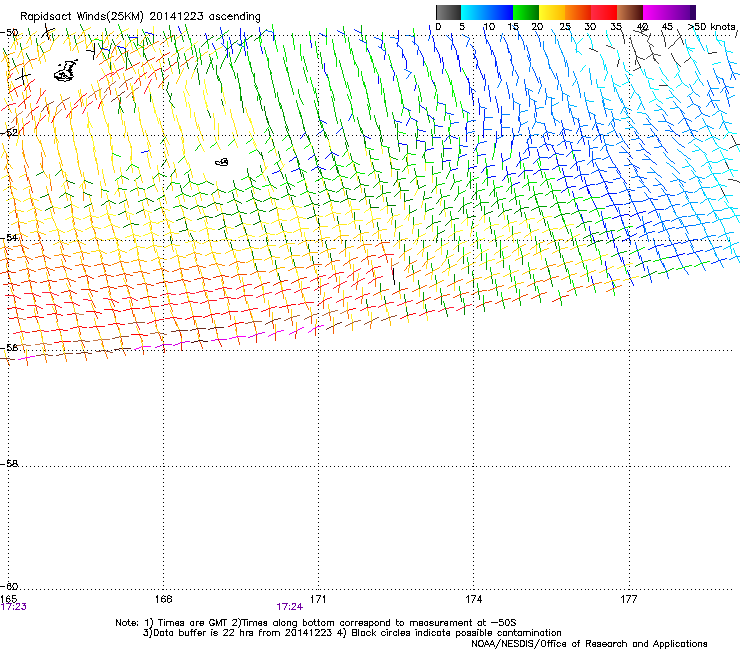Click the note line 'Times are GMT'
740x650 pixels.
[316, 623]
